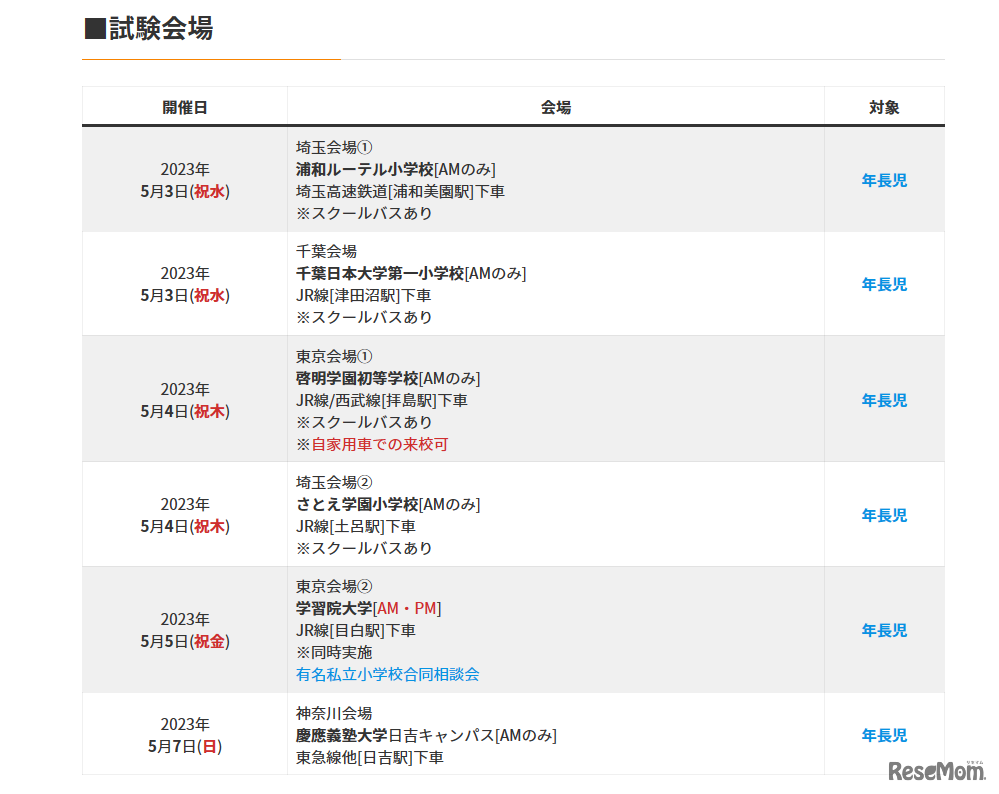This screenshot has width=999, height=794.
Task: Click JR線[津田沼駅]下車 access text
Action: point(363,296)
